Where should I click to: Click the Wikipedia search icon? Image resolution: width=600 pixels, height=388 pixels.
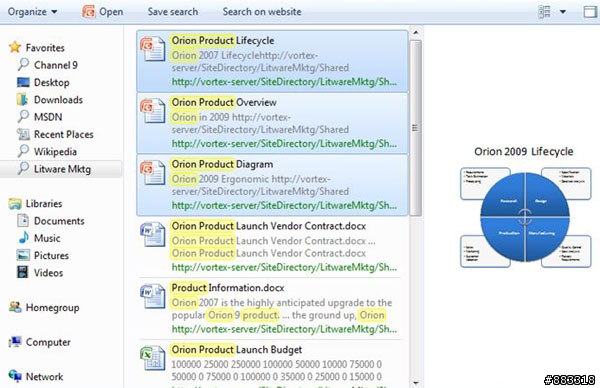point(23,151)
